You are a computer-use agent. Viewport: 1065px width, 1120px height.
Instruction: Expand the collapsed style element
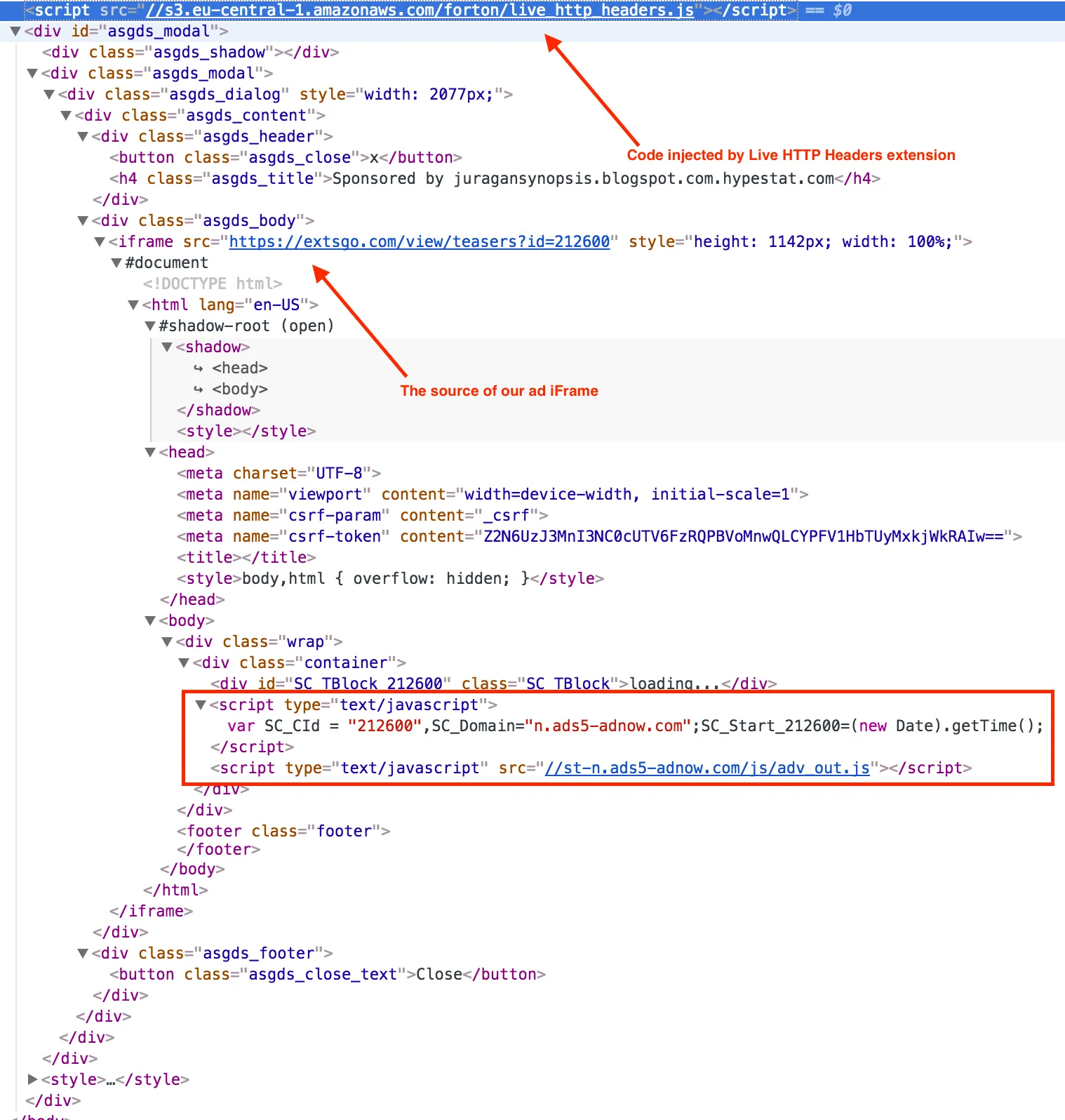coord(32,1079)
